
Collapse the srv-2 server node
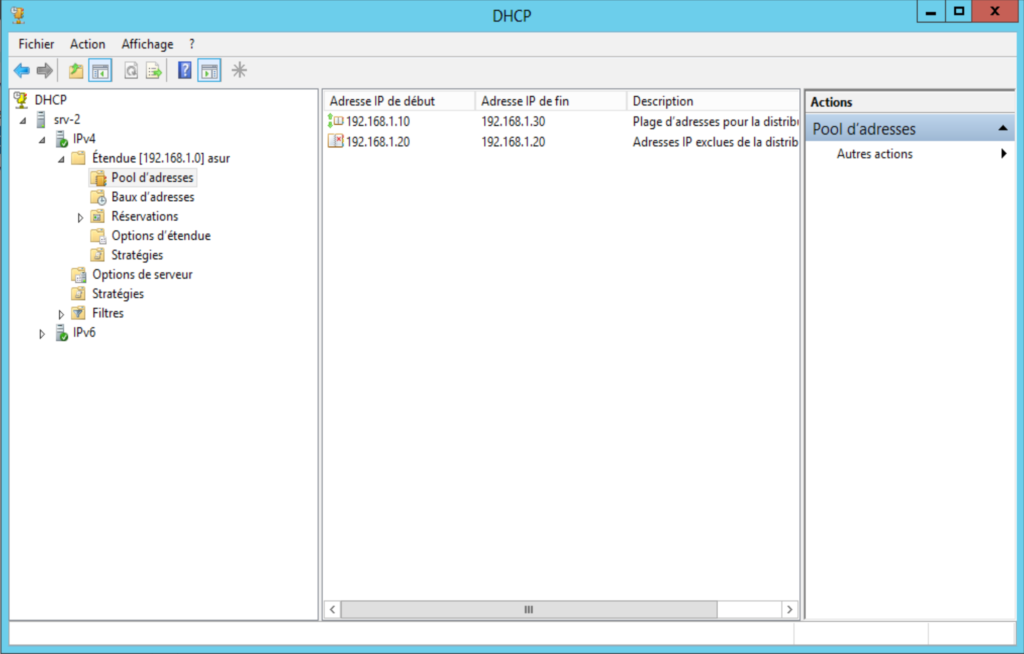point(24,120)
